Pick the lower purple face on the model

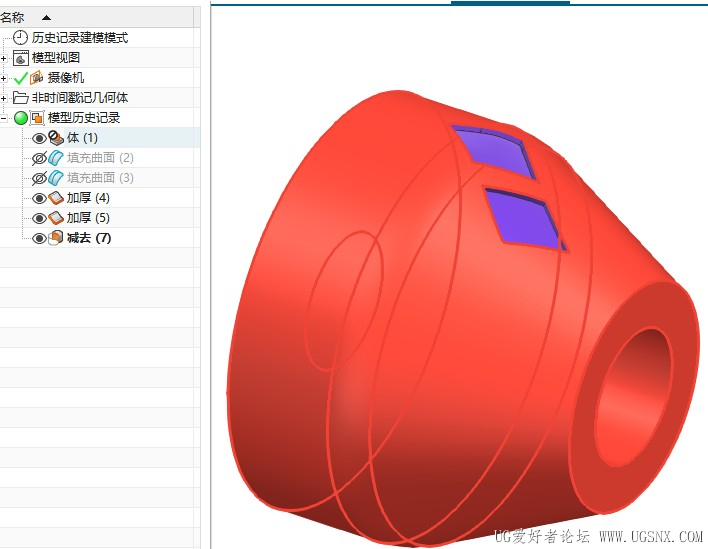click(524, 219)
